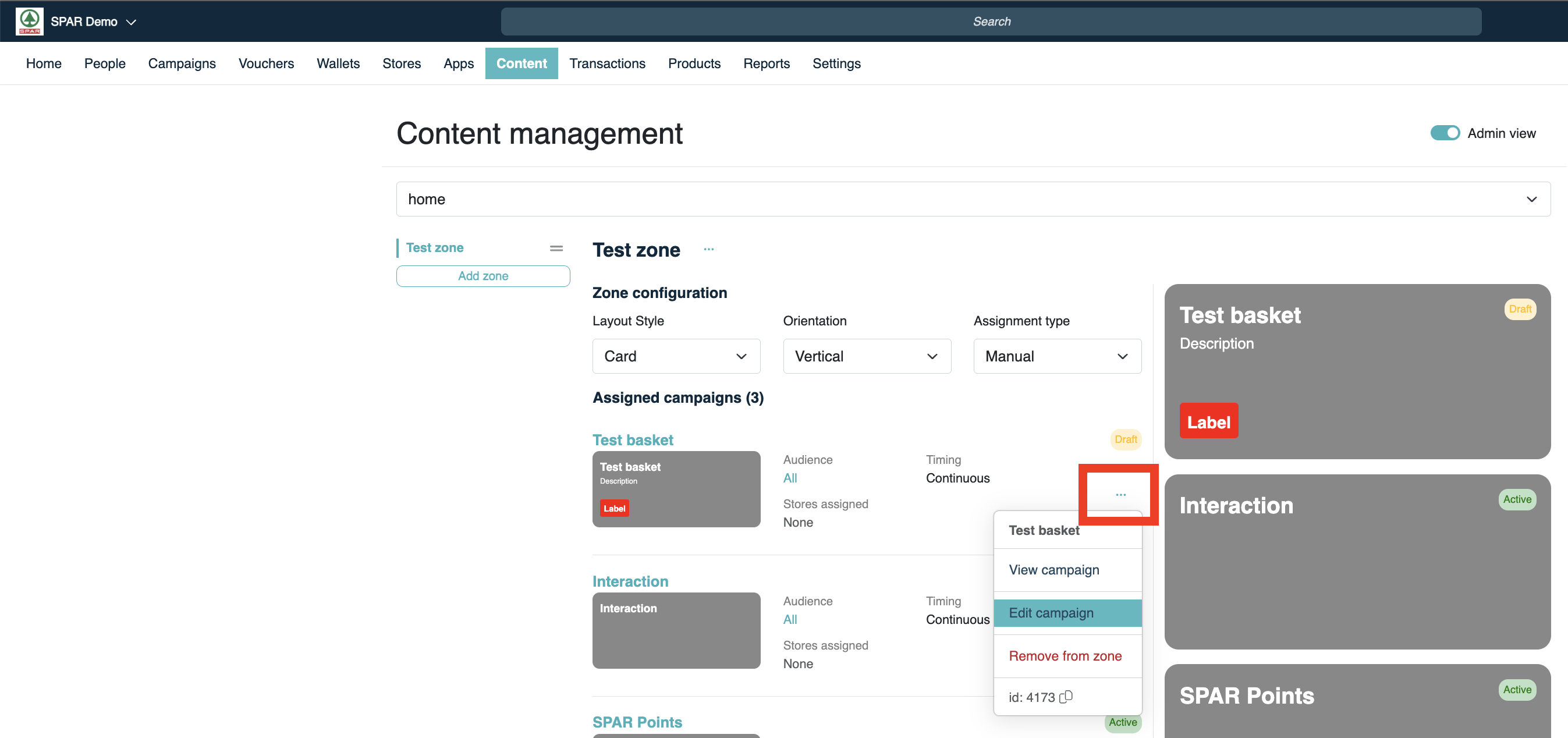The image size is (1568, 738).
Task: Click the Test basket three-dot menu icon
Action: pos(1120,495)
